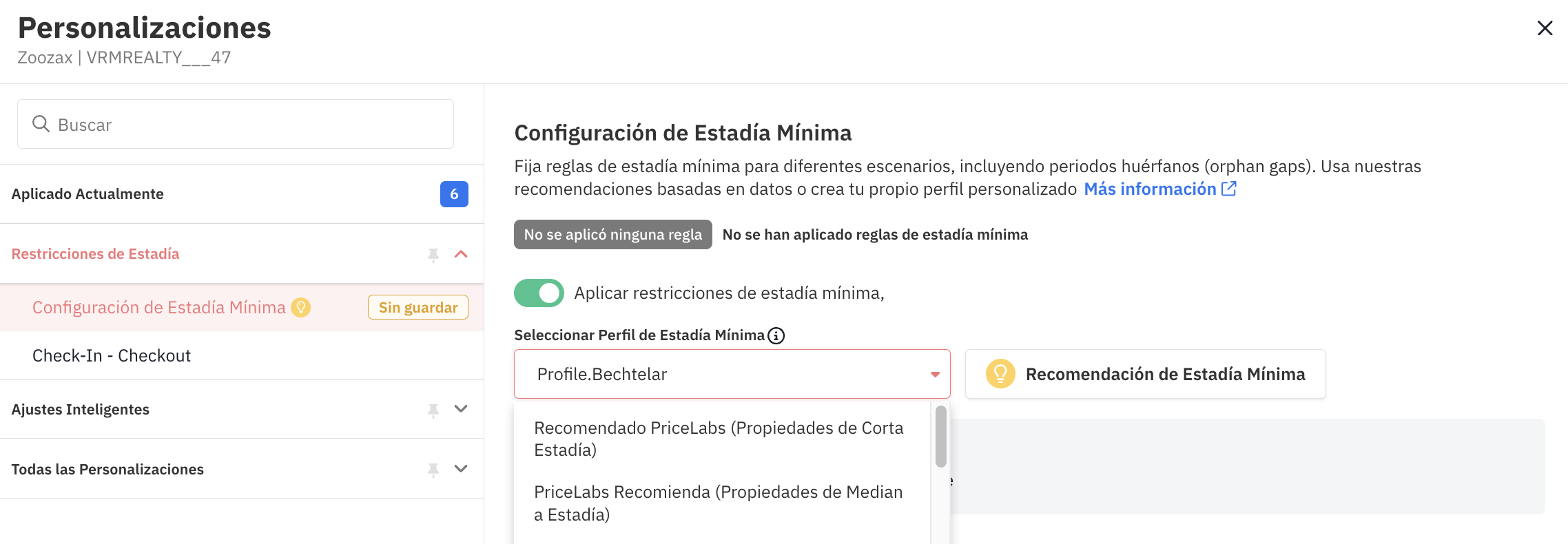Open the Check-In - Checkout settings
The image size is (1568, 544).
(112, 355)
